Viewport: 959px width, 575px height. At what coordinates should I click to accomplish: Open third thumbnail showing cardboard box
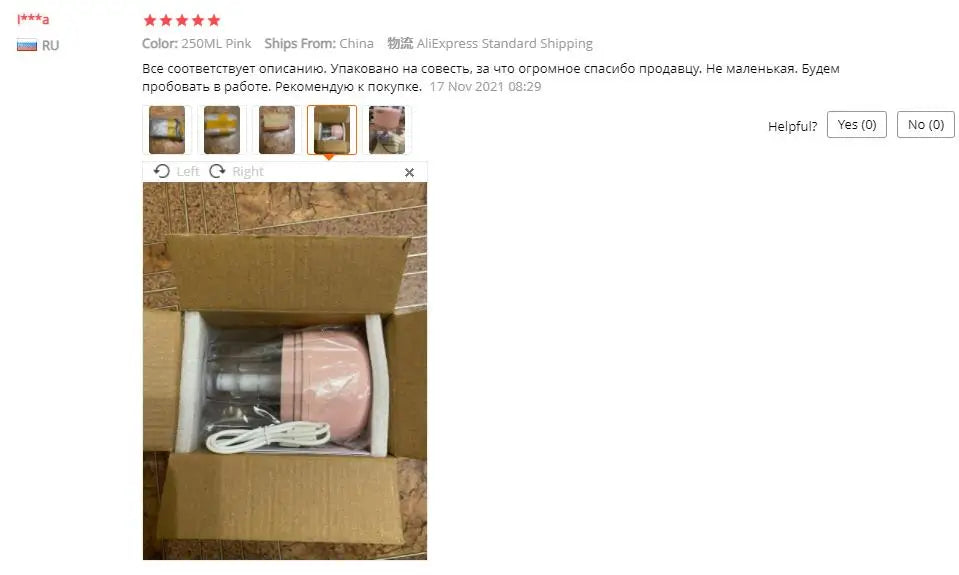277,130
